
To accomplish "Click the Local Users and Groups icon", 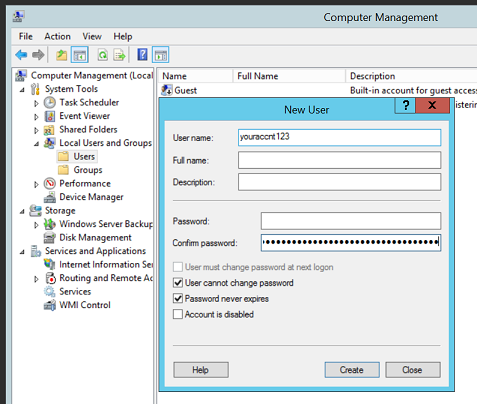I will pos(50,143).
